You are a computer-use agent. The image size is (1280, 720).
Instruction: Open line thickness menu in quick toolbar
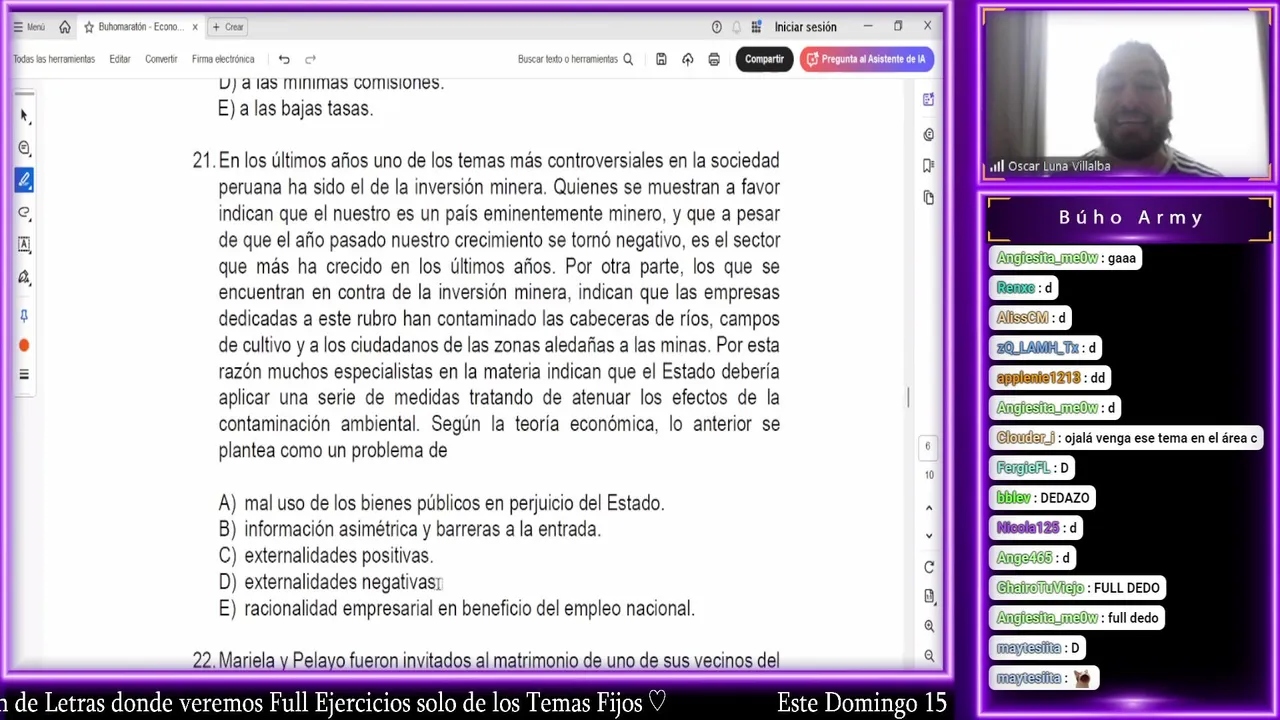point(24,375)
